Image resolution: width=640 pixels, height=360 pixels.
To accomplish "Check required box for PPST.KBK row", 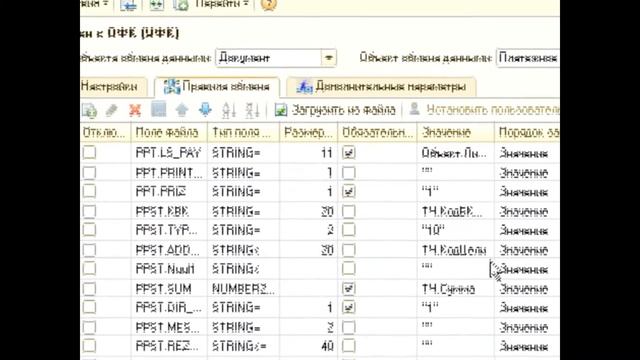I will click(x=349, y=211).
